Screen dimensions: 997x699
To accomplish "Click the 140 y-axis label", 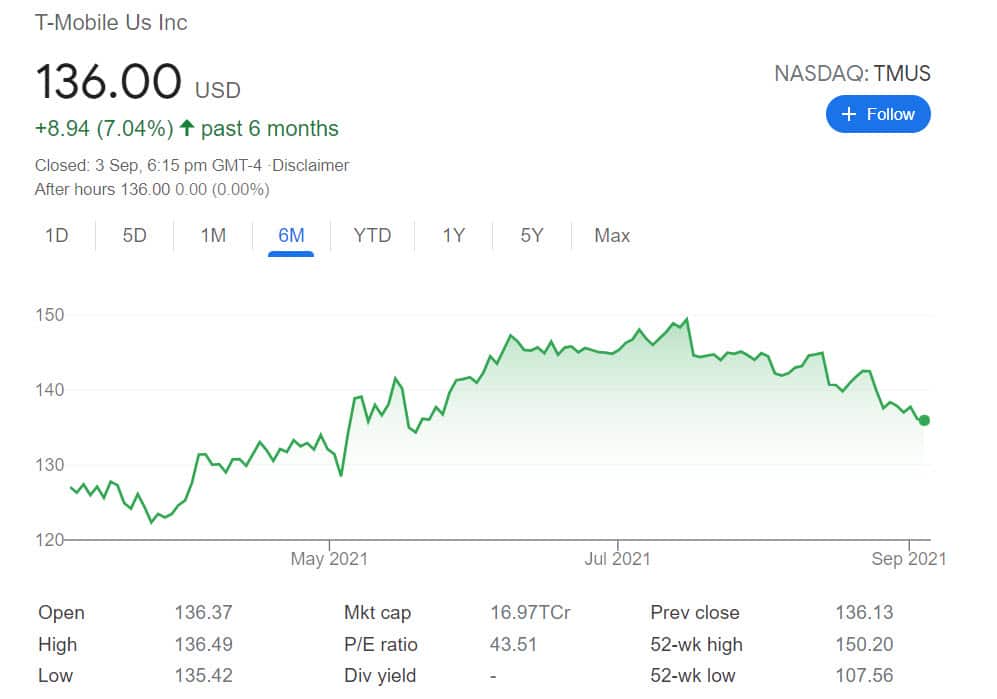I will pyautogui.click(x=50, y=390).
